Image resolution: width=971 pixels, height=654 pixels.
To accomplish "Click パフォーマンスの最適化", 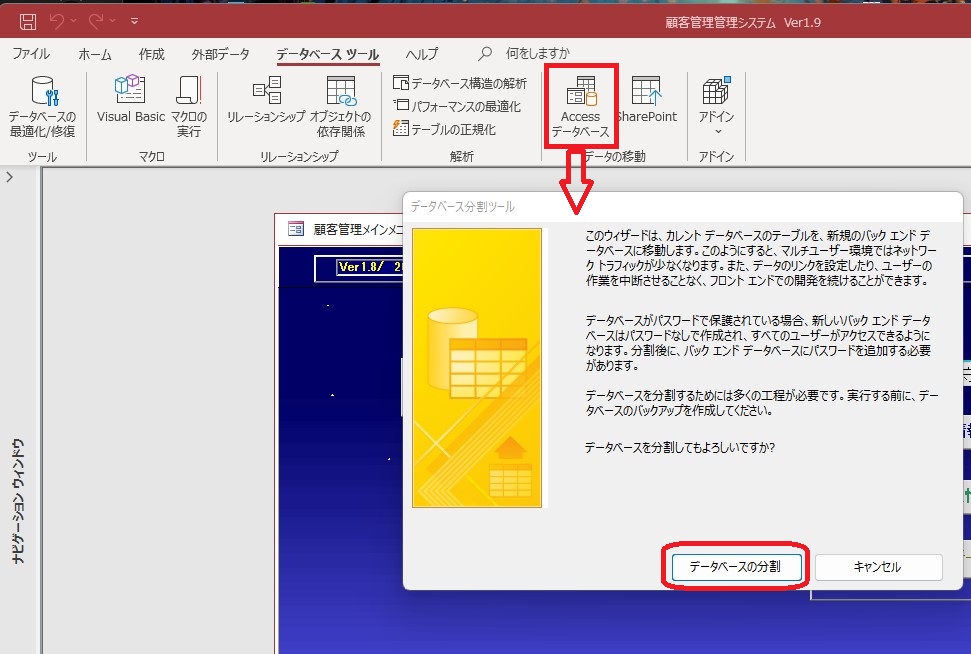I will click(x=457, y=107).
